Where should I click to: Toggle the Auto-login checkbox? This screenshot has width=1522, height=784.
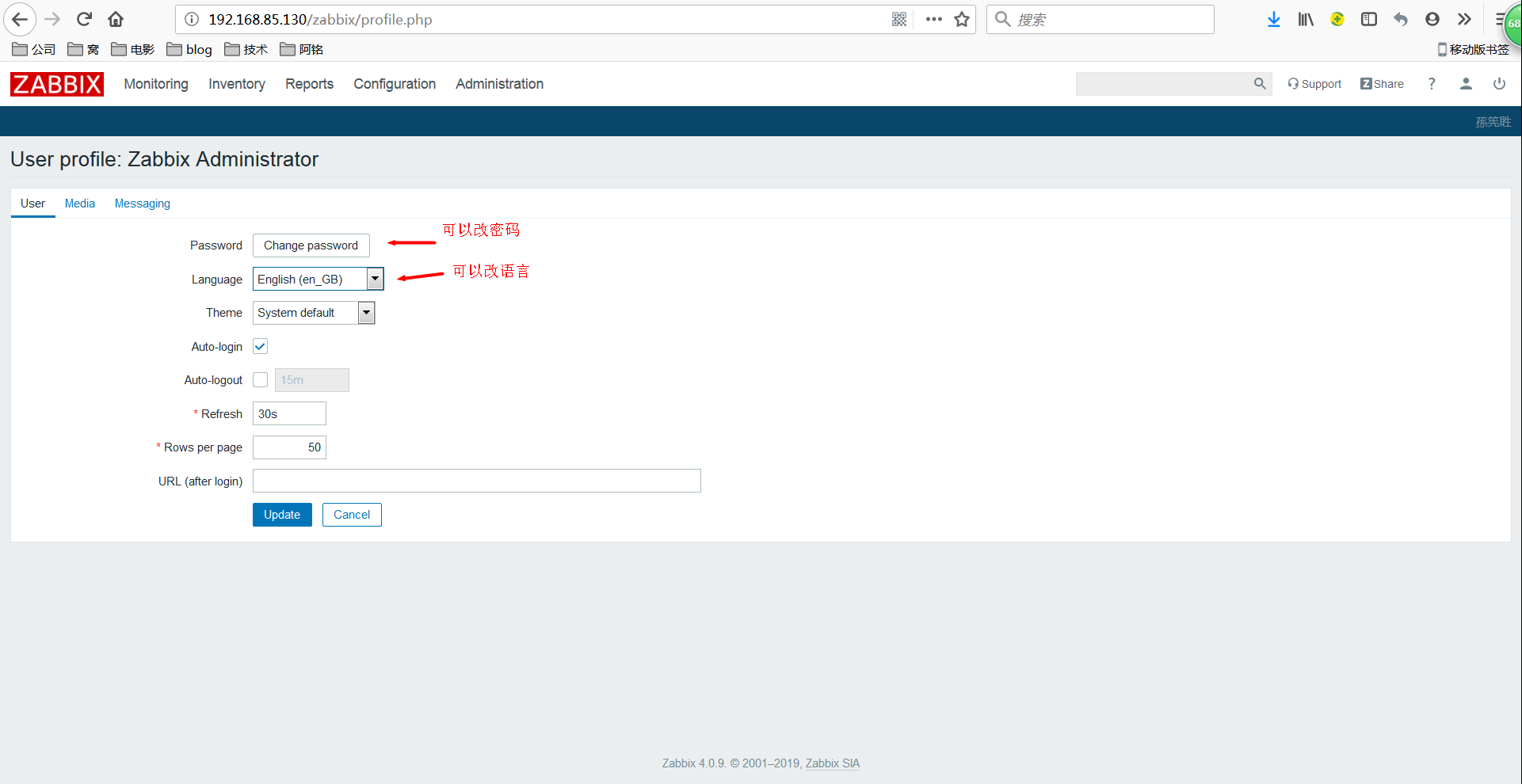(x=260, y=346)
